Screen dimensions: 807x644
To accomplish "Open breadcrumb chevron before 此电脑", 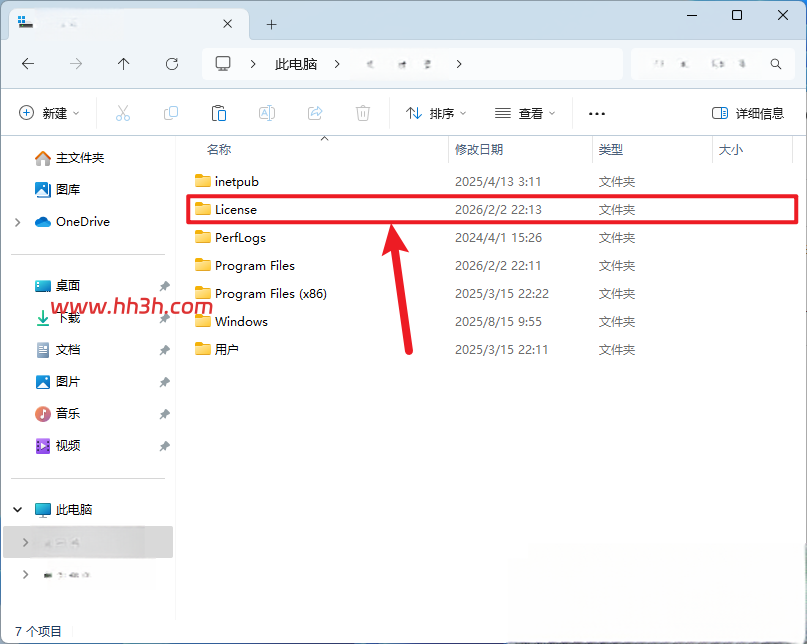I will [253, 64].
